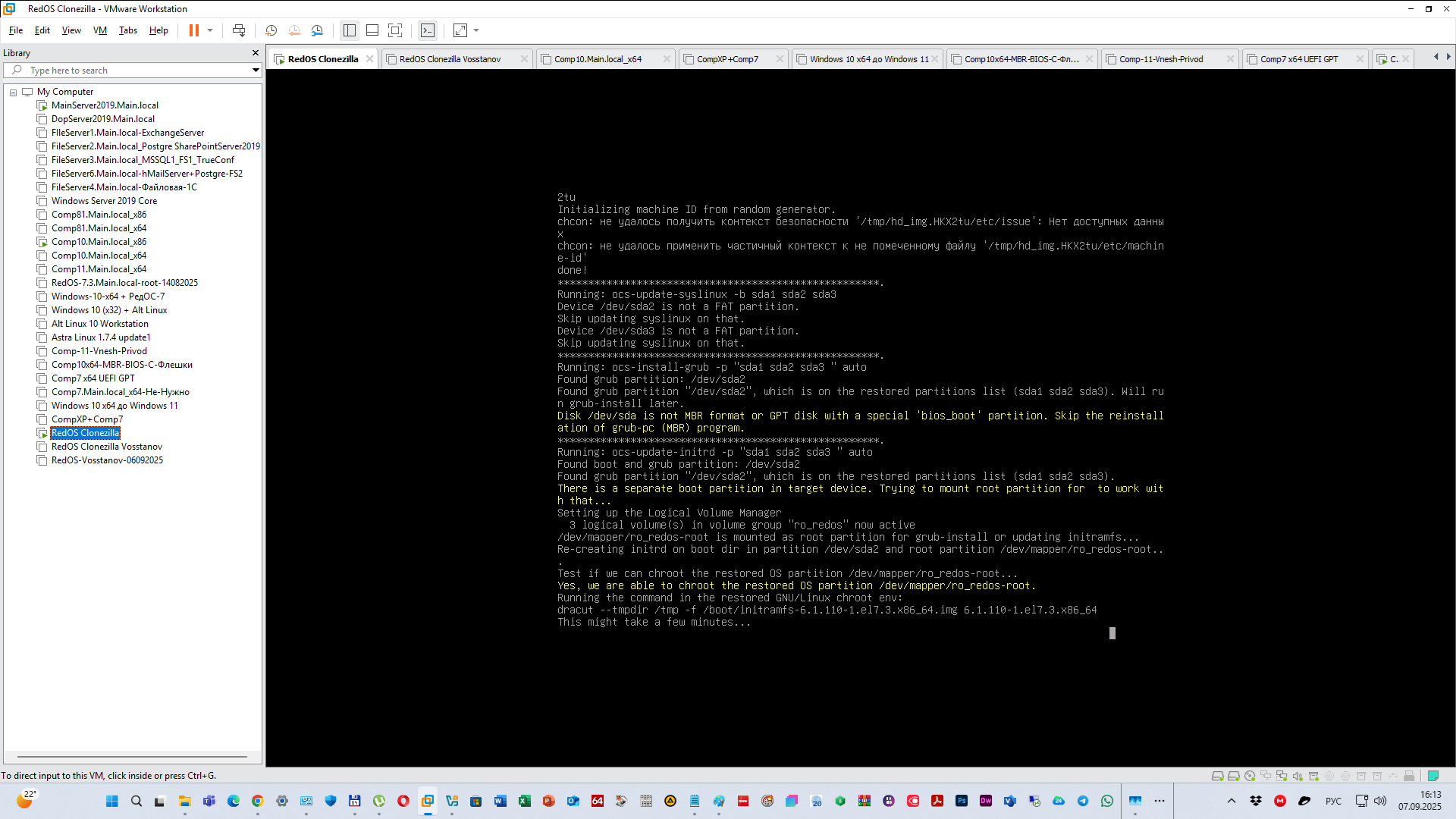Viewport: 1456px width, 819px height.
Task: Select RedOS-Vosstanov-06092025 in library
Action: click(x=107, y=460)
